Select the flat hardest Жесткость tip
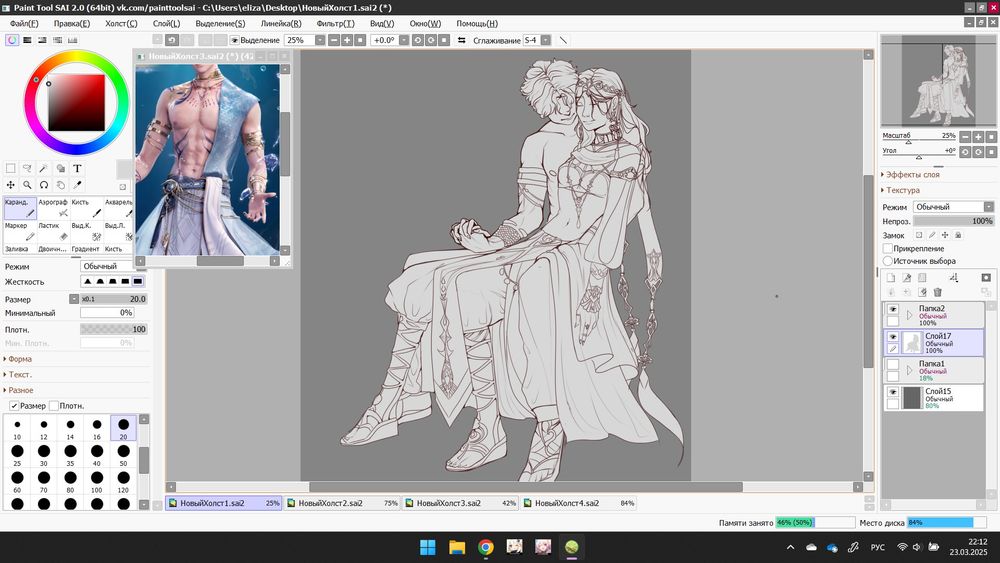Image resolution: width=1000 pixels, height=563 pixels. (x=138, y=281)
